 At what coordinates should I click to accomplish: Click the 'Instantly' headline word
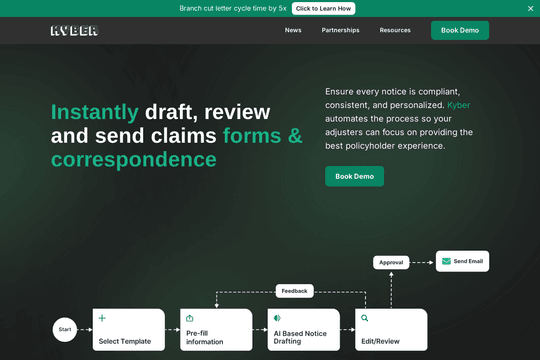95,112
